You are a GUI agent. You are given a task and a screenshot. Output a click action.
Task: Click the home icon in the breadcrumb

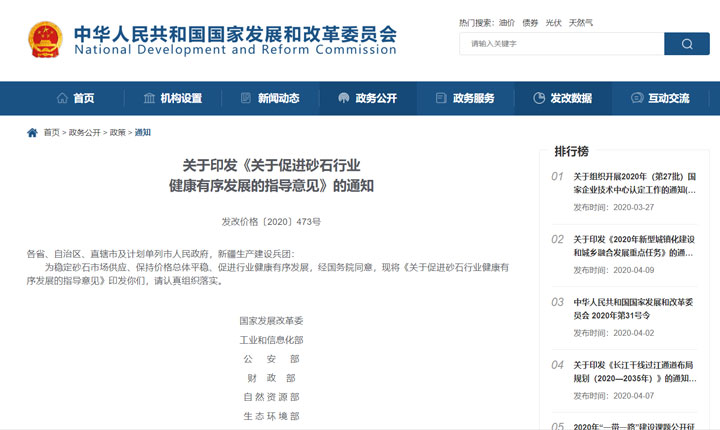tap(32, 132)
